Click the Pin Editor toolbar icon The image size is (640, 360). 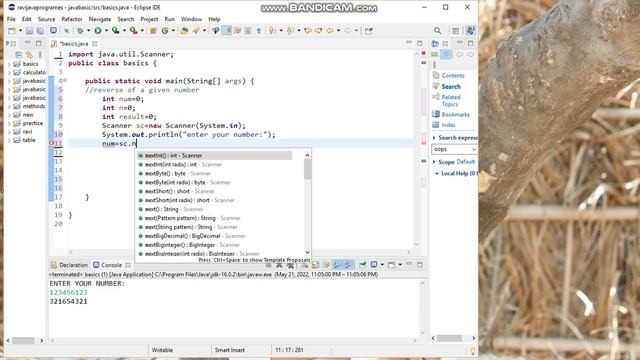[369, 31]
